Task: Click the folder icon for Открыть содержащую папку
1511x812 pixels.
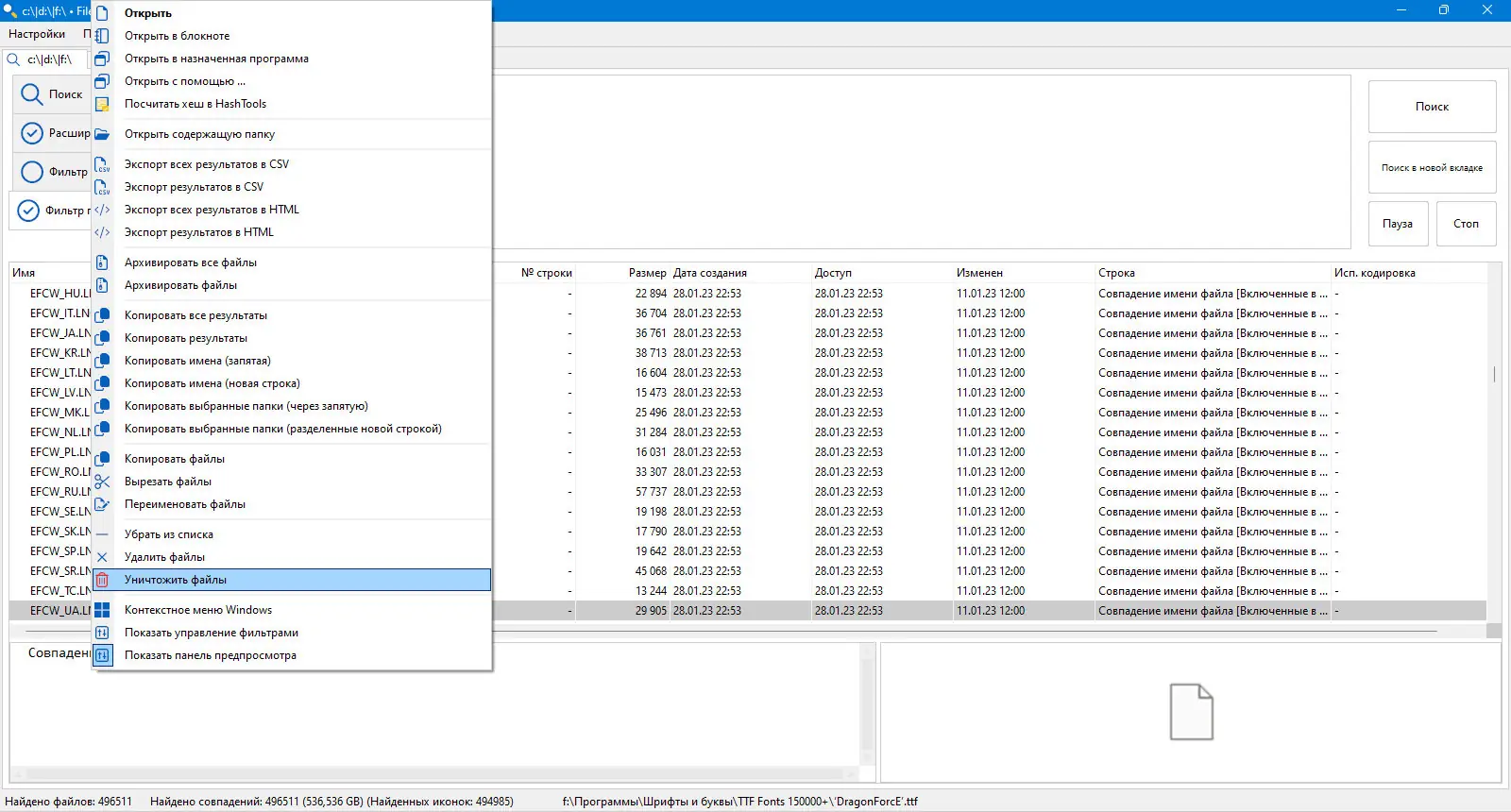Action: point(102,134)
